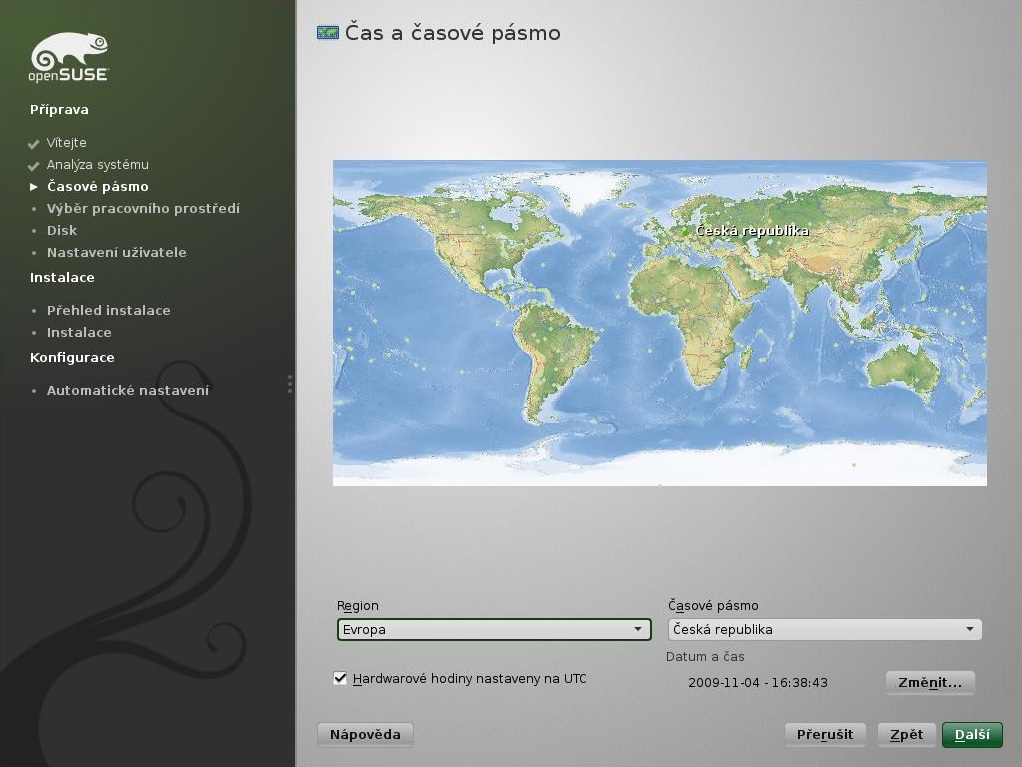
Task: Click the sidebar splitter handle dots
Action: pyautogui.click(x=290, y=384)
